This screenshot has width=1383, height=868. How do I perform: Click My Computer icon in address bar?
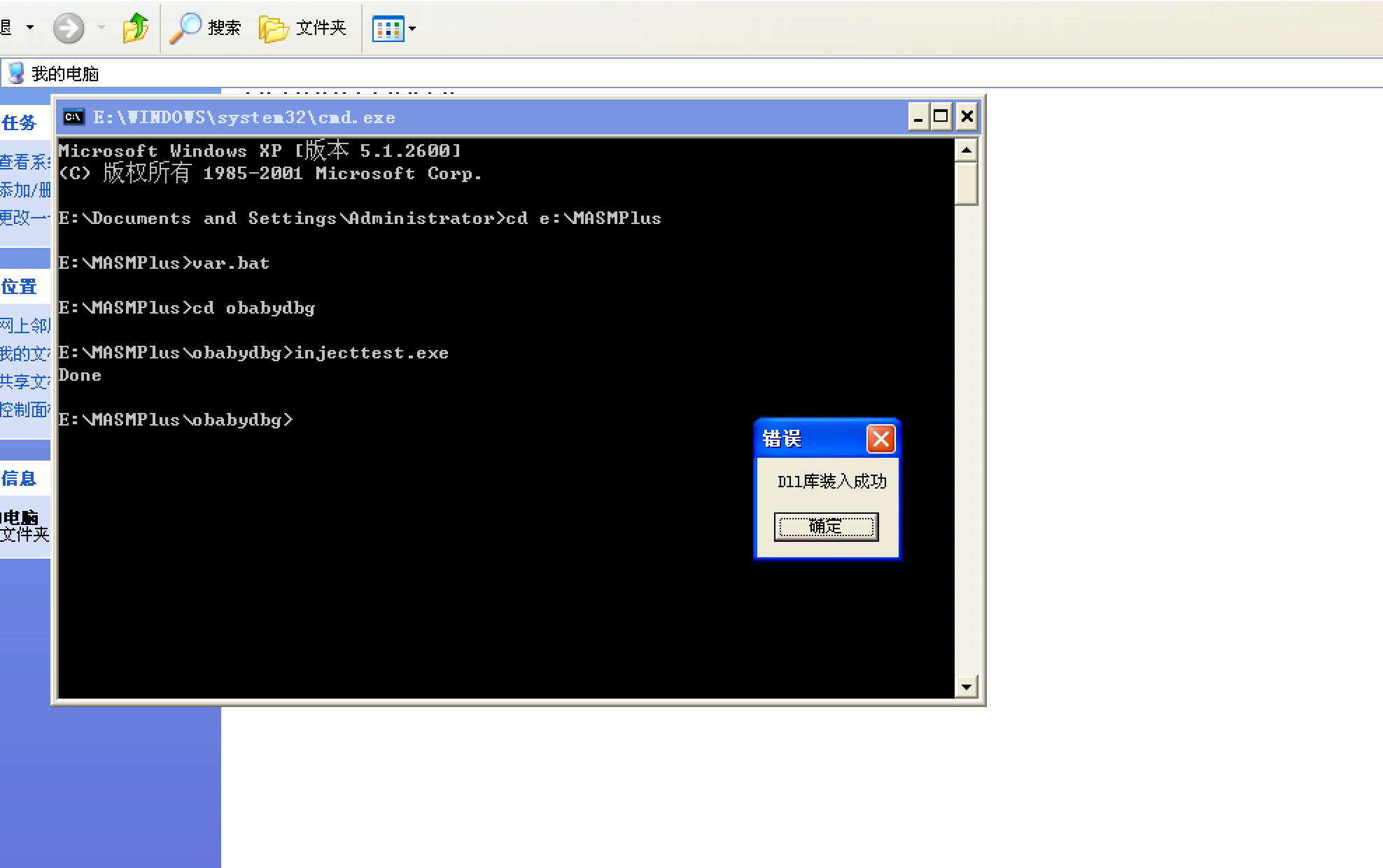click(x=15, y=73)
